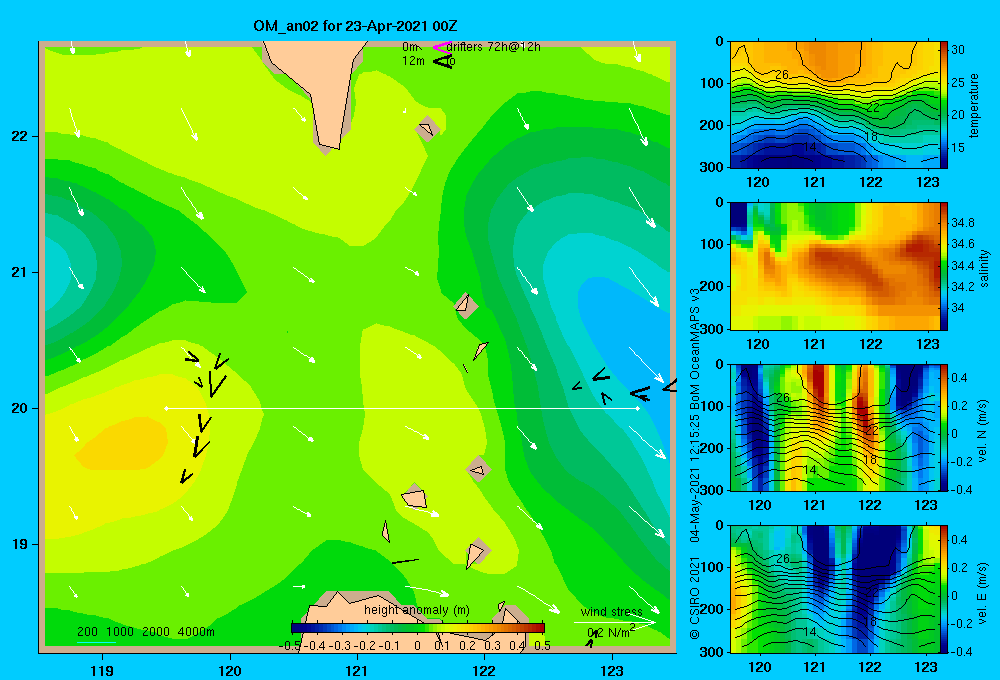Click the 0.5 tick on the height anomaly colorbar

tap(543, 645)
